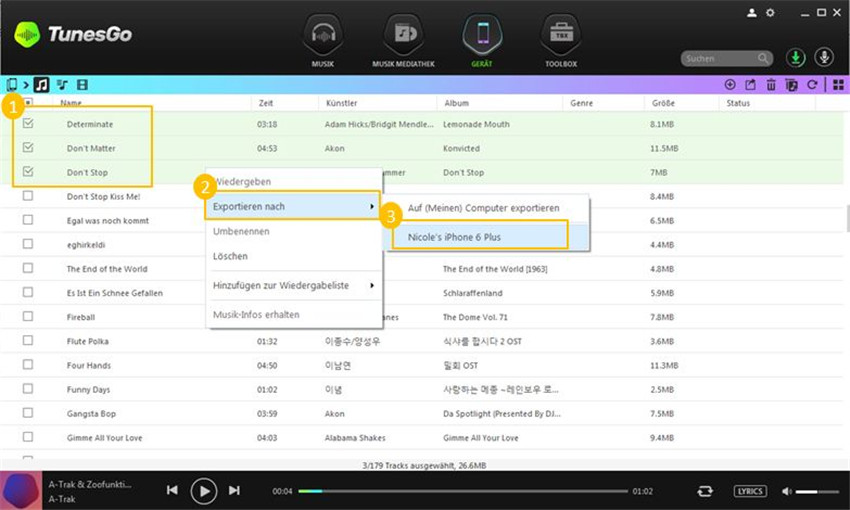Select the music note category icon

point(42,85)
